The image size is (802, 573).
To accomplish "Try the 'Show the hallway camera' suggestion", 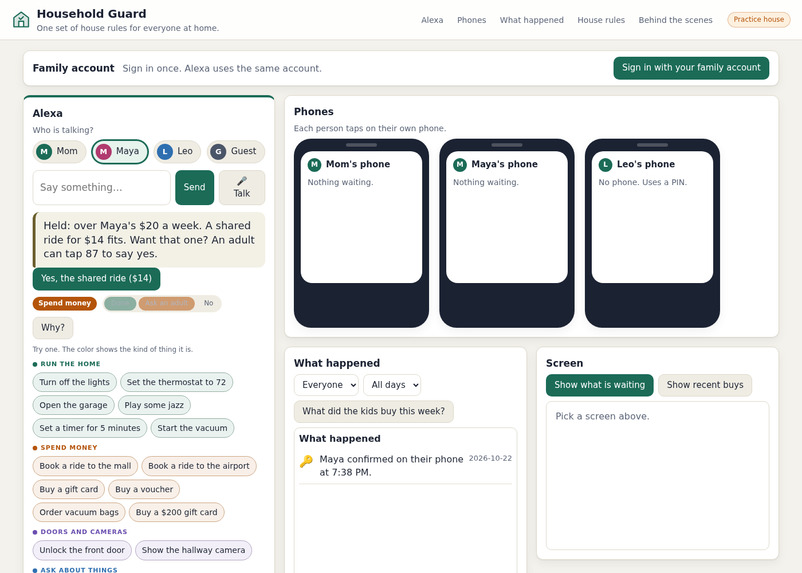I will pos(193,550).
